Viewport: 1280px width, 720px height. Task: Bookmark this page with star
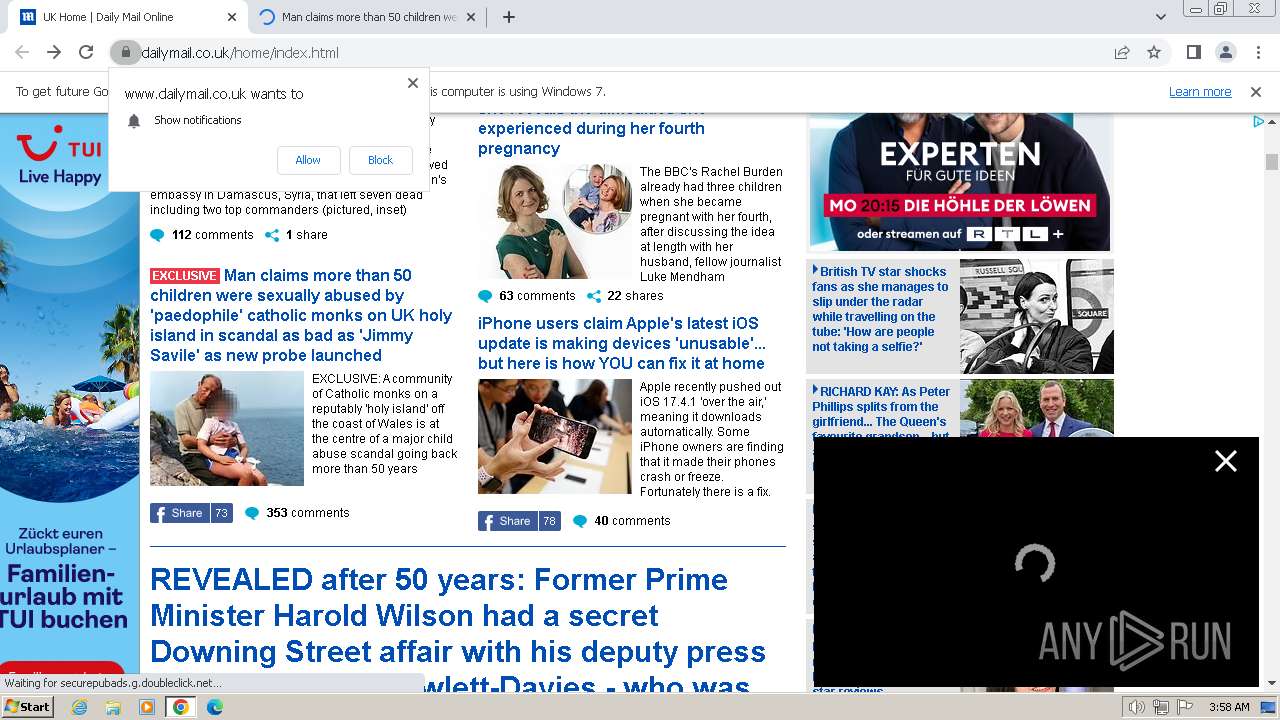coord(1154,52)
